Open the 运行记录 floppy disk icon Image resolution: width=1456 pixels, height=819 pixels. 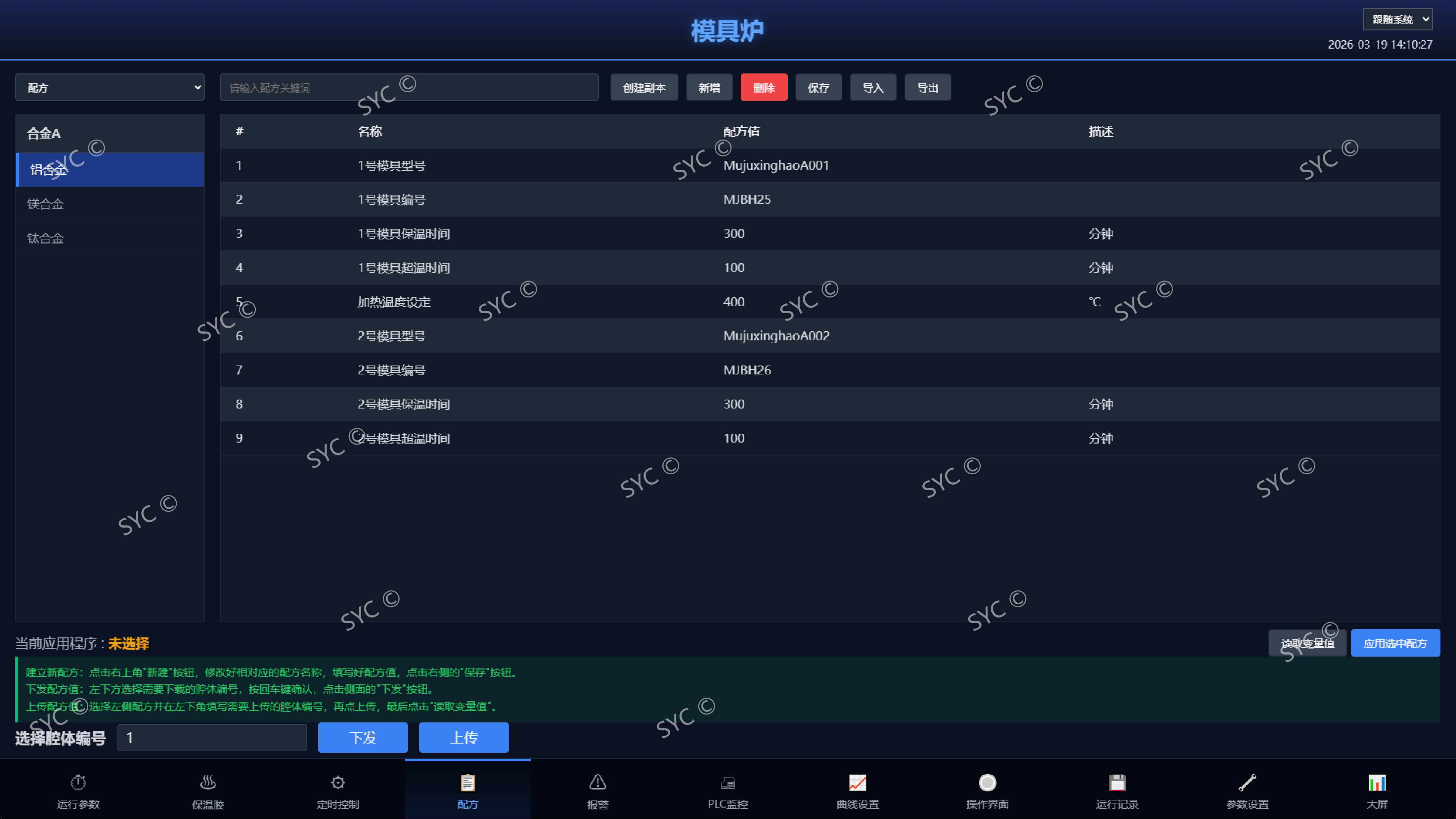[1118, 782]
